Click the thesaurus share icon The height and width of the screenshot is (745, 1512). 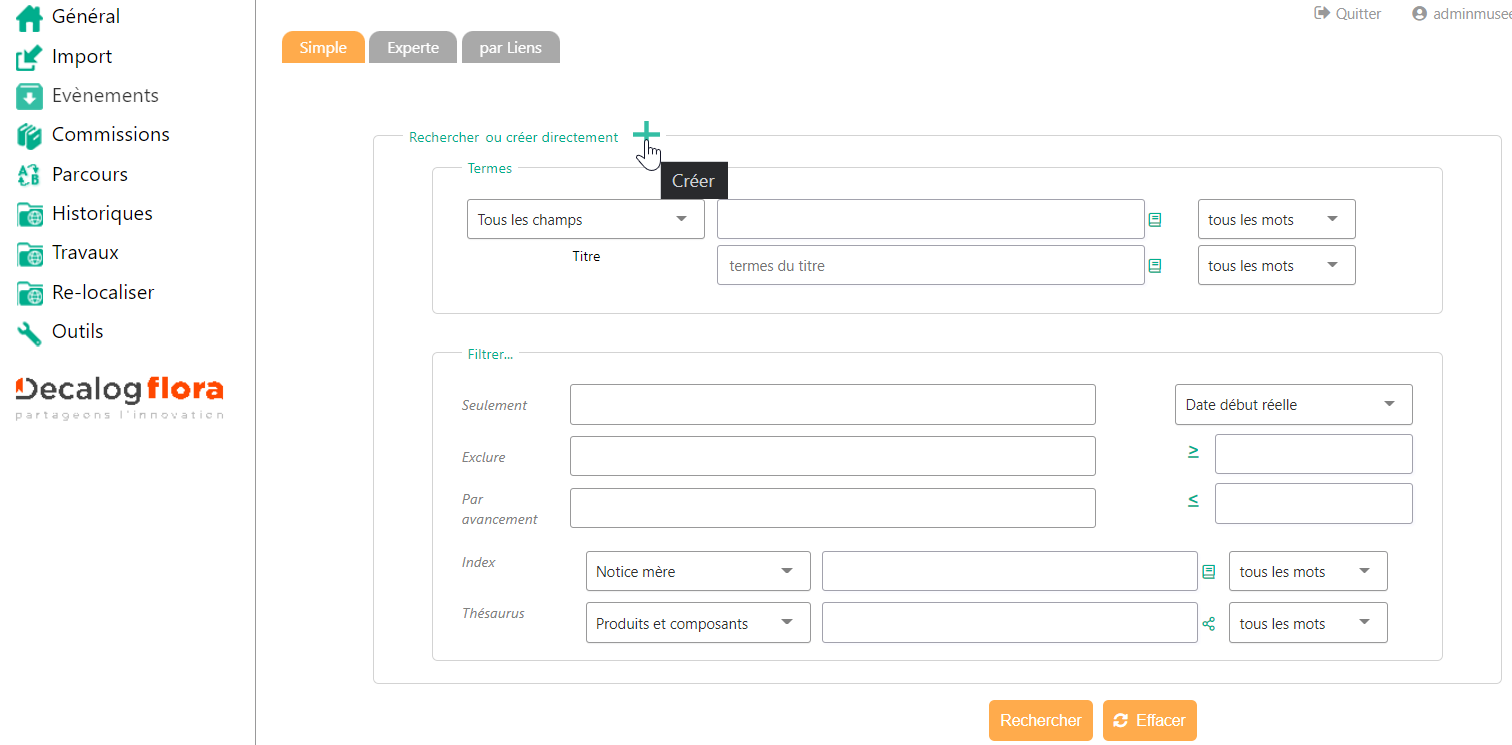tap(1209, 624)
